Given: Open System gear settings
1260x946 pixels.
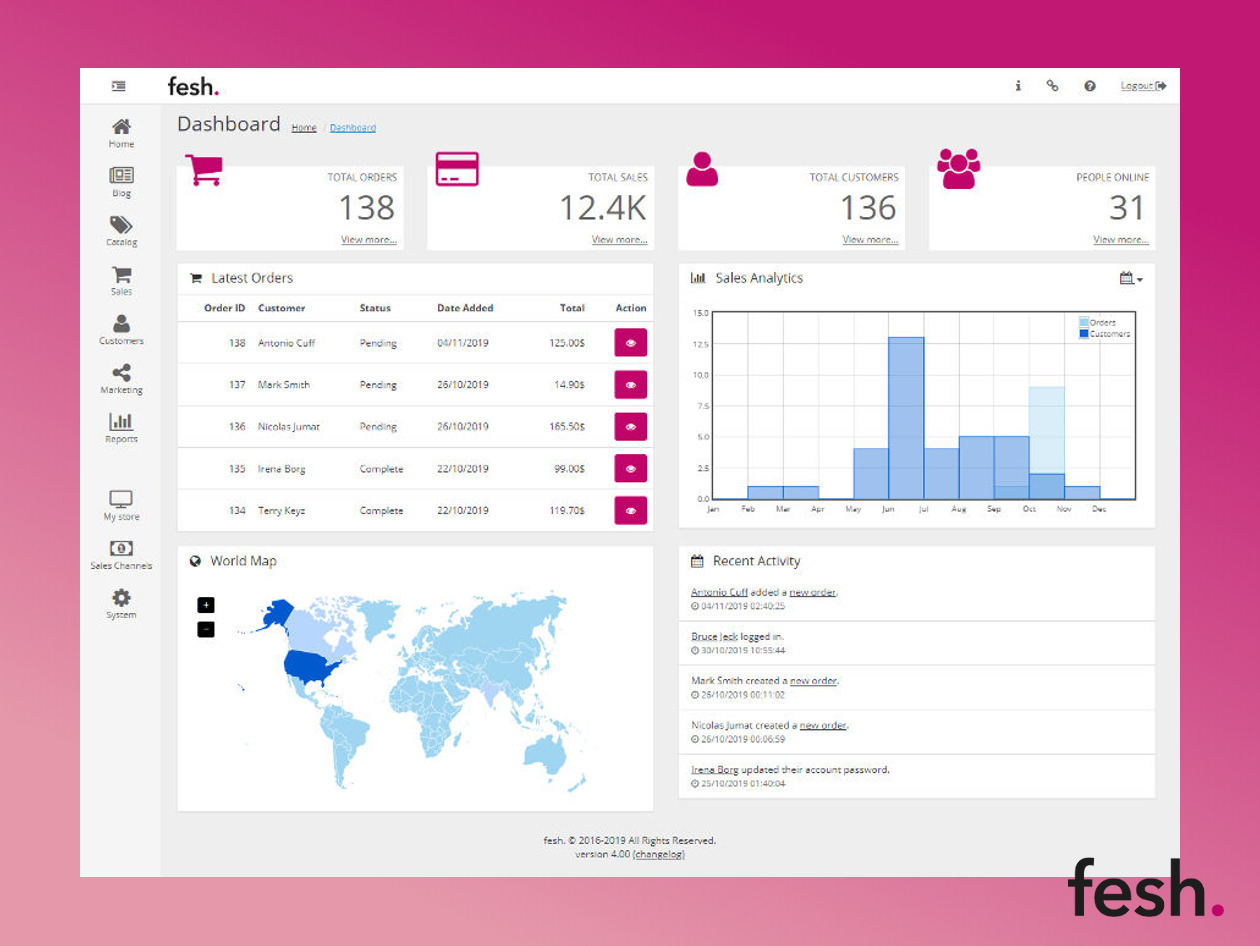Looking at the screenshot, I should pos(121,598).
